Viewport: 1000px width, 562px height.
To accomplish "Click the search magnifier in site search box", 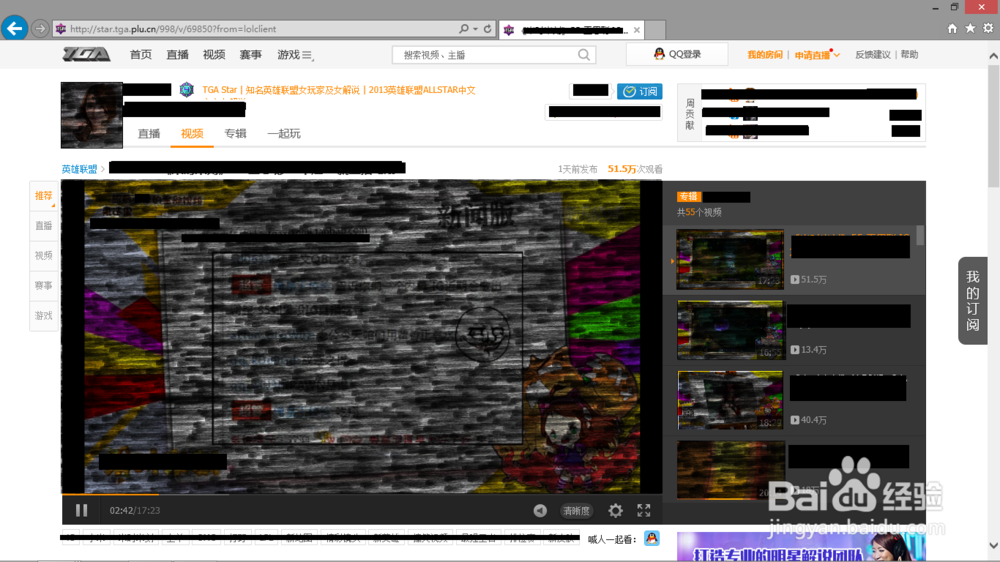I will click(584, 55).
